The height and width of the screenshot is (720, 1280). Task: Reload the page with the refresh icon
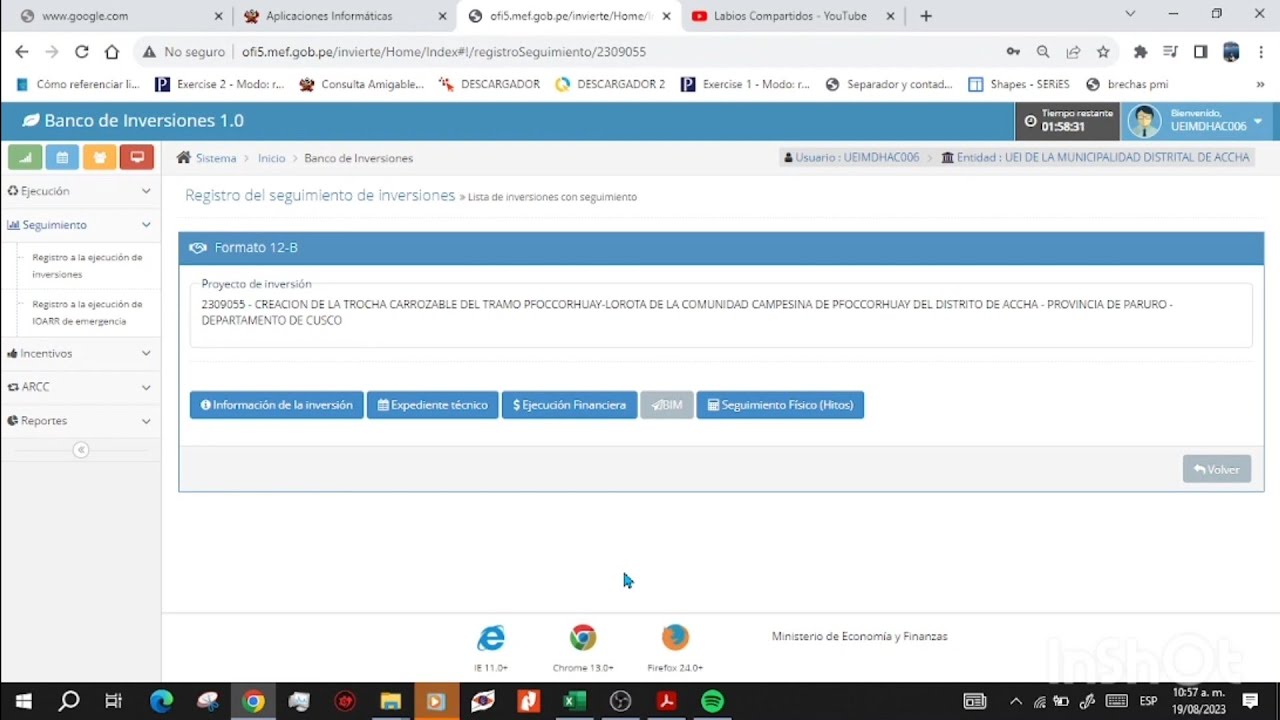click(82, 52)
